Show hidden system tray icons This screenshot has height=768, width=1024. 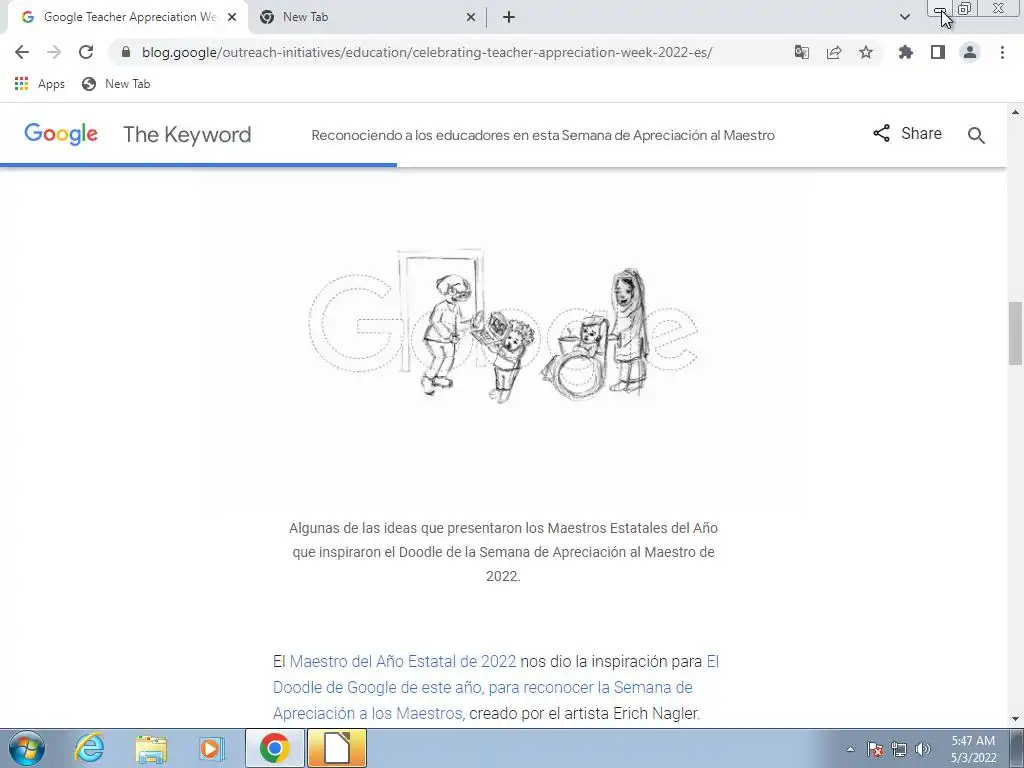[x=850, y=749]
